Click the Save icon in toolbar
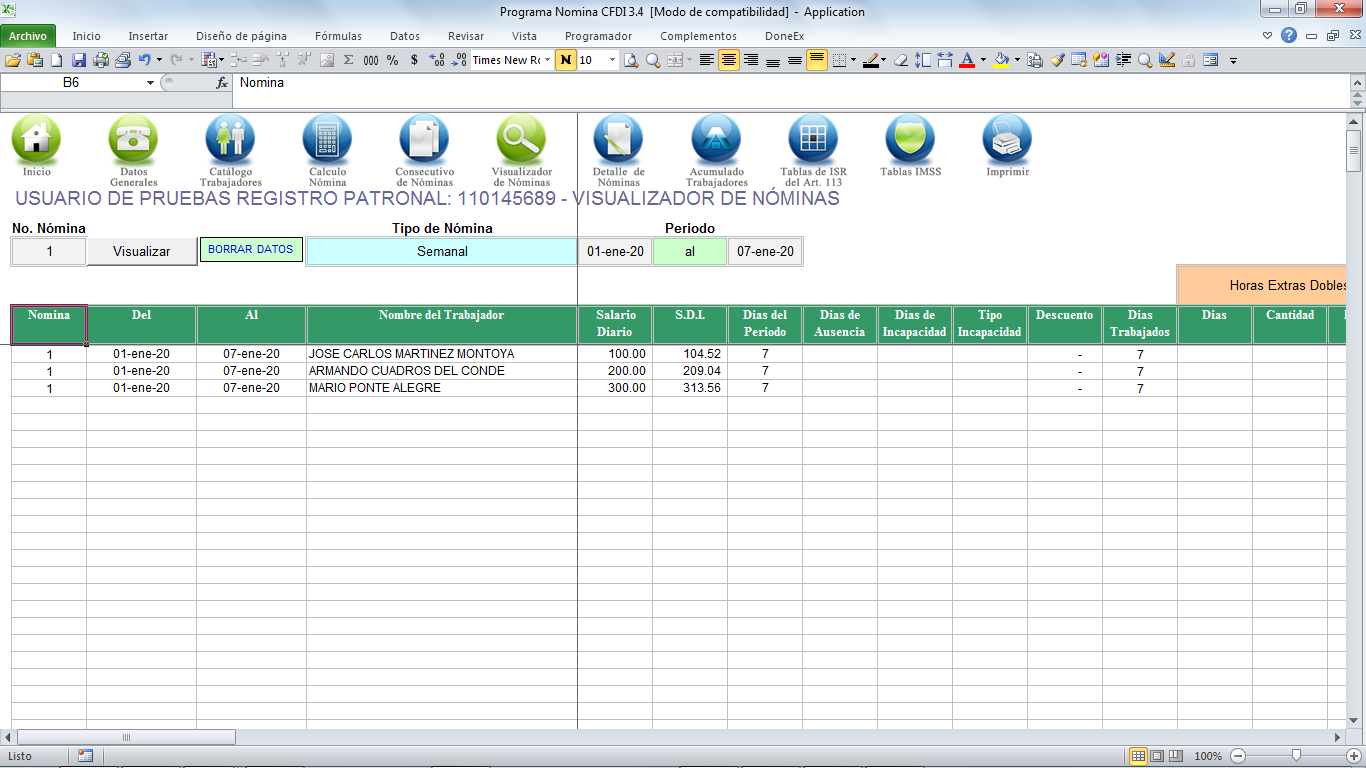 point(79,60)
